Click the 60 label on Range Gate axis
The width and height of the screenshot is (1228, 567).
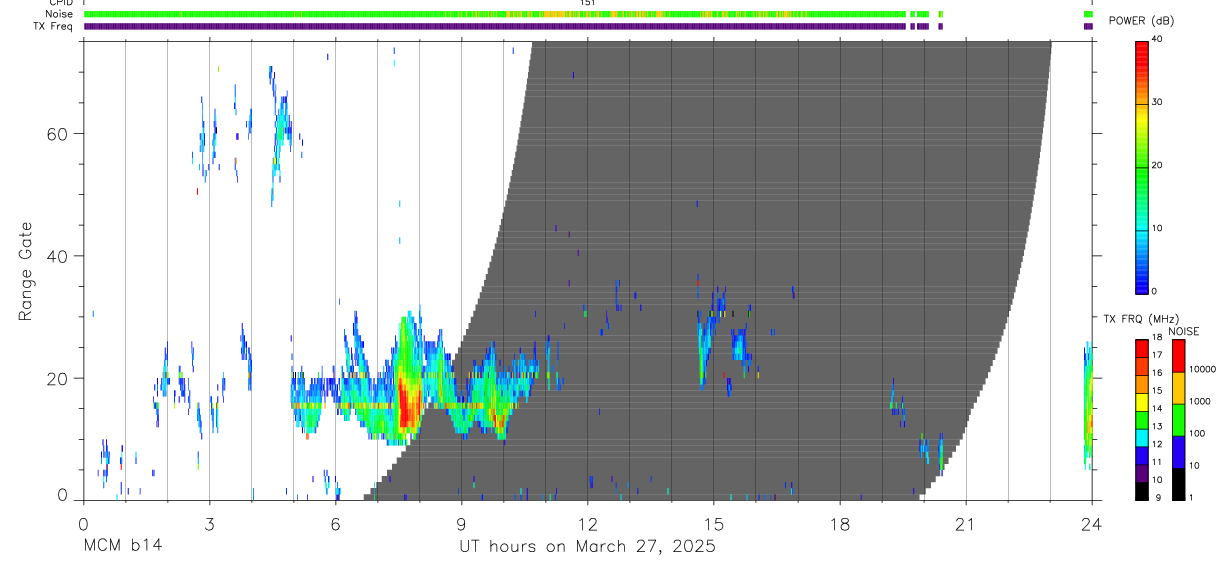[60, 134]
